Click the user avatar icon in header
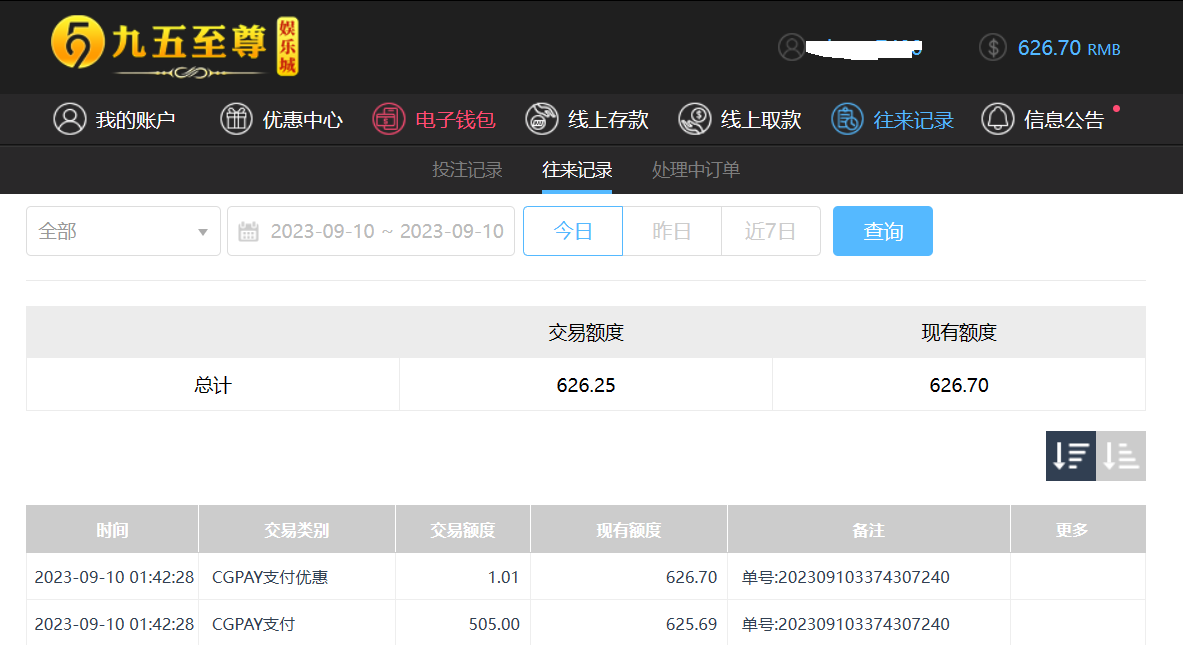The image size is (1183, 645). (791, 48)
